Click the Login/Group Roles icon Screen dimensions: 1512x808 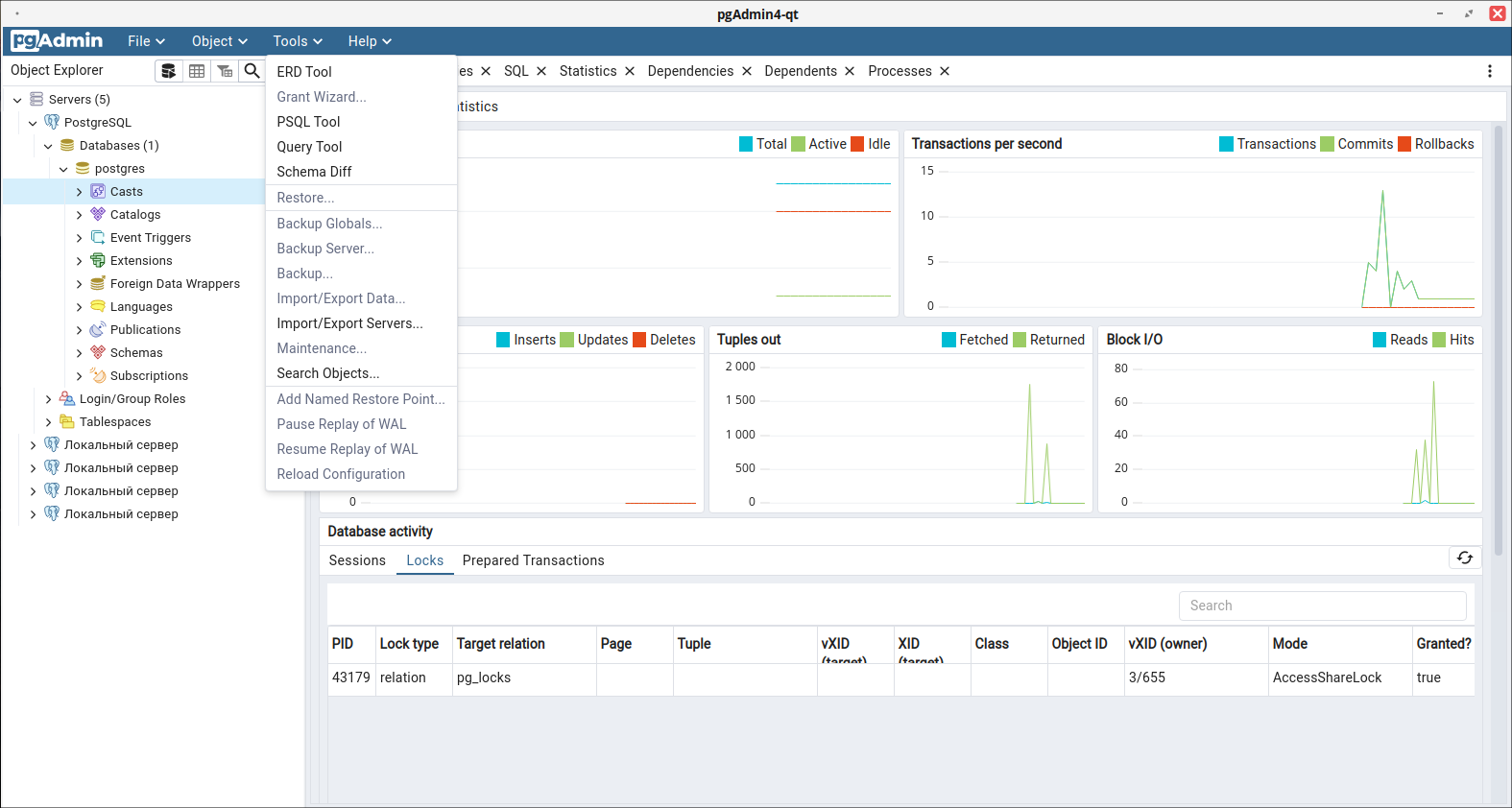click(67, 398)
